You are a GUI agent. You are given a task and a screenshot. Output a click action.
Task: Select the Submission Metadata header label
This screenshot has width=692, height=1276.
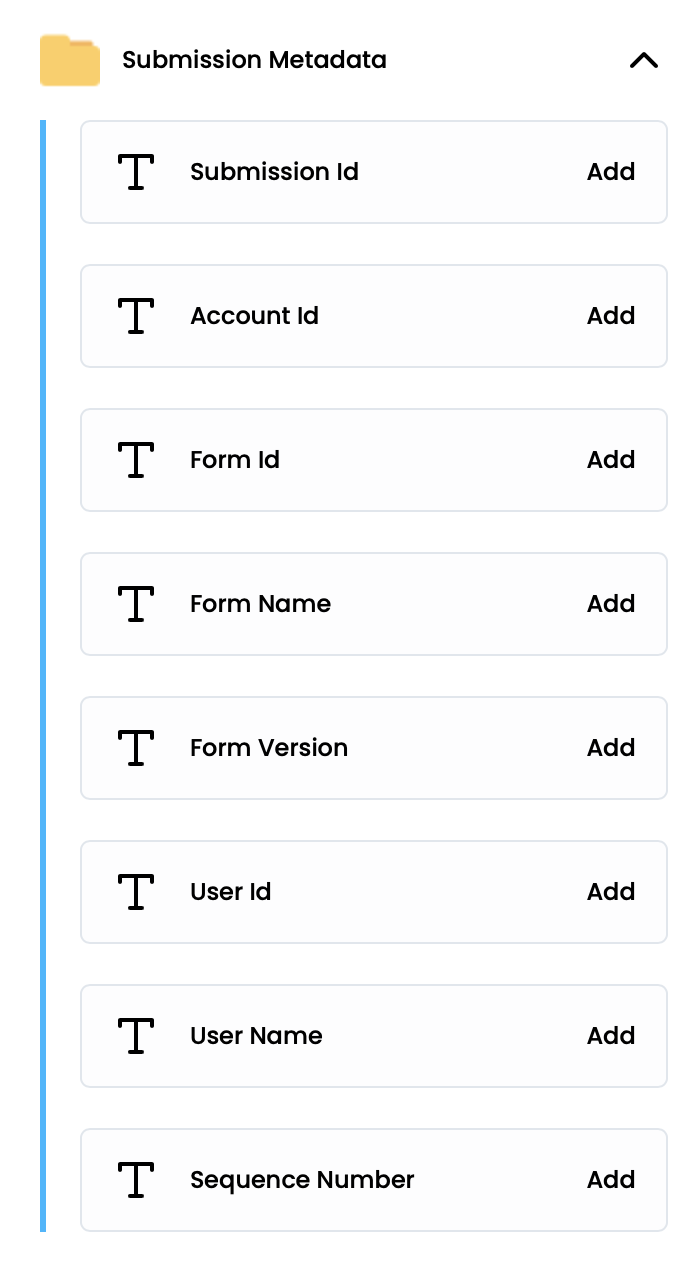[254, 60]
